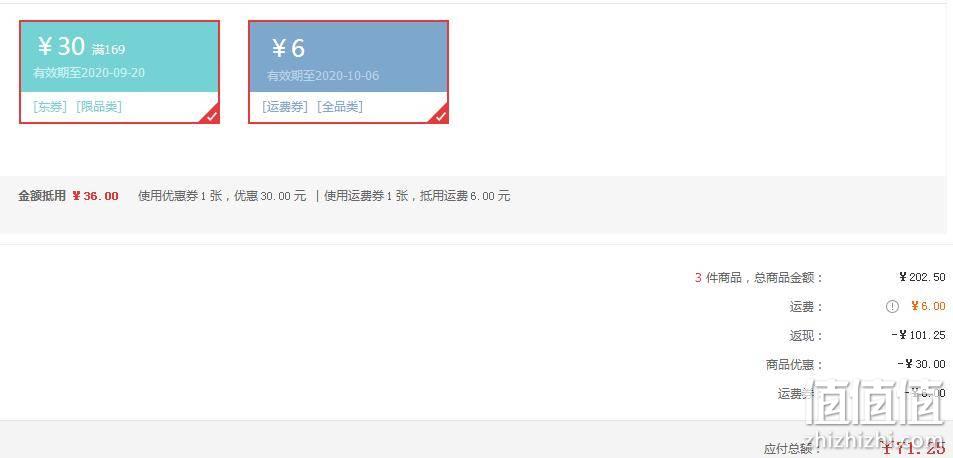Image resolution: width=953 pixels, height=458 pixels.
Task: Click the [东券] tag
Action: click(50, 107)
